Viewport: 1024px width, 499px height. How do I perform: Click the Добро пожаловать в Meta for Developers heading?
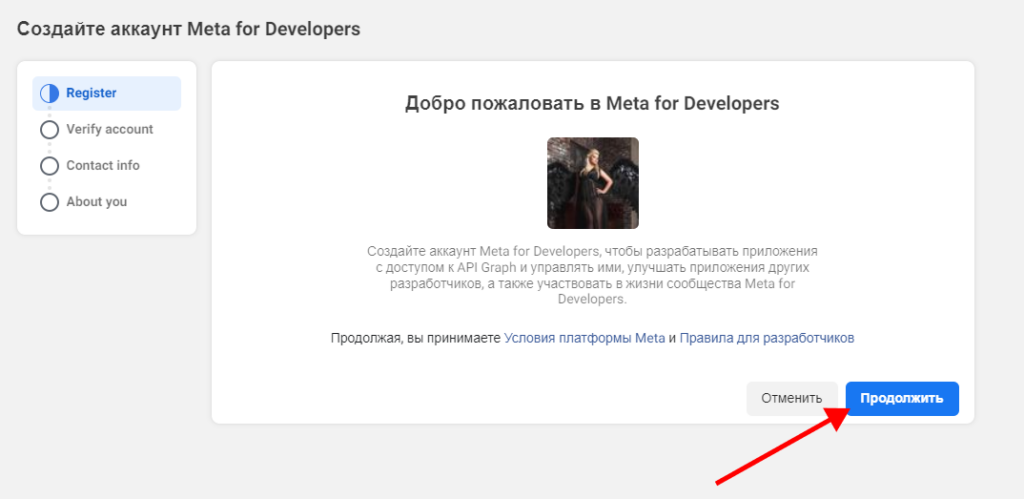pyautogui.click(x=592, y=103)
